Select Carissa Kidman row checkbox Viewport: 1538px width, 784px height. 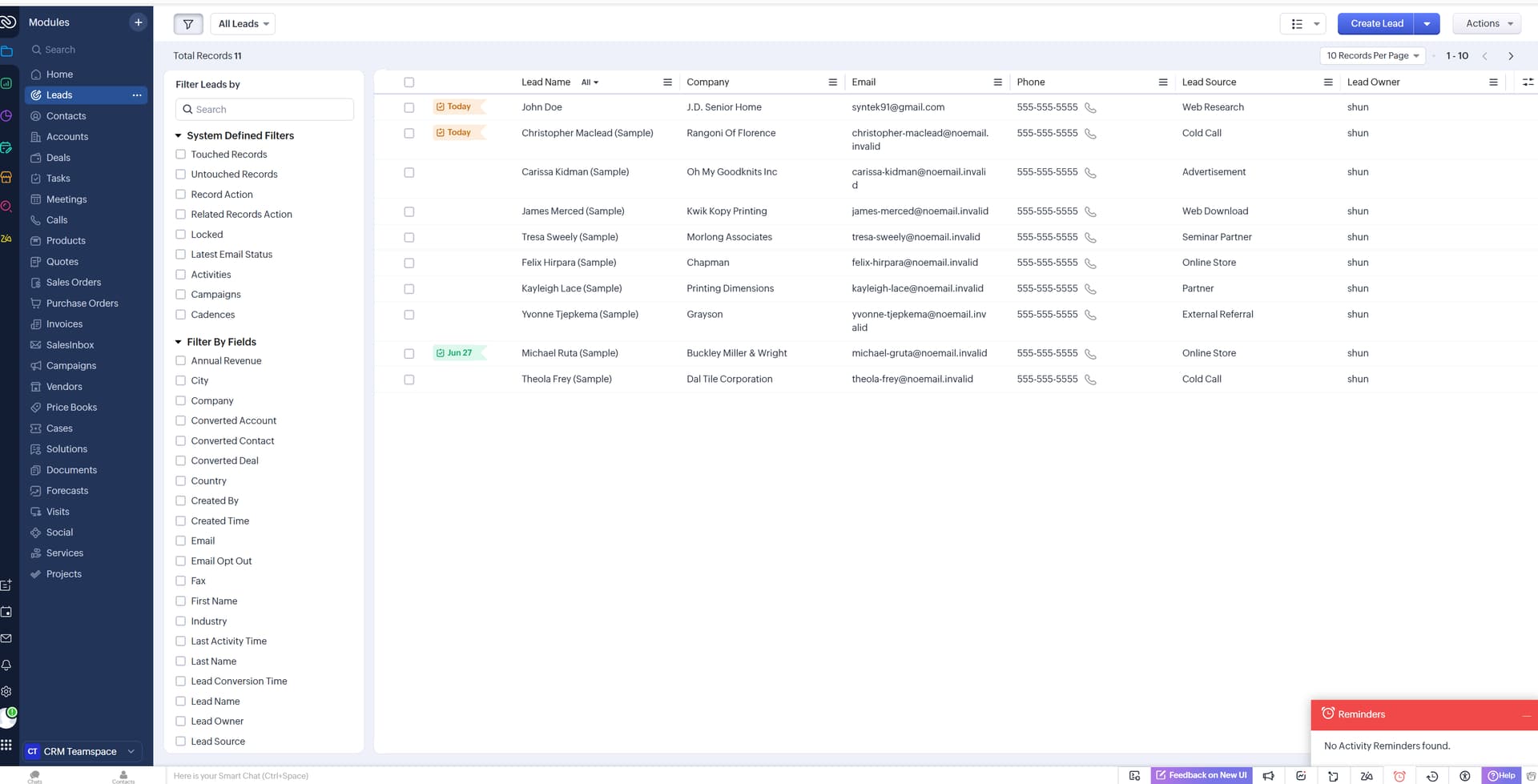[409, 173]
